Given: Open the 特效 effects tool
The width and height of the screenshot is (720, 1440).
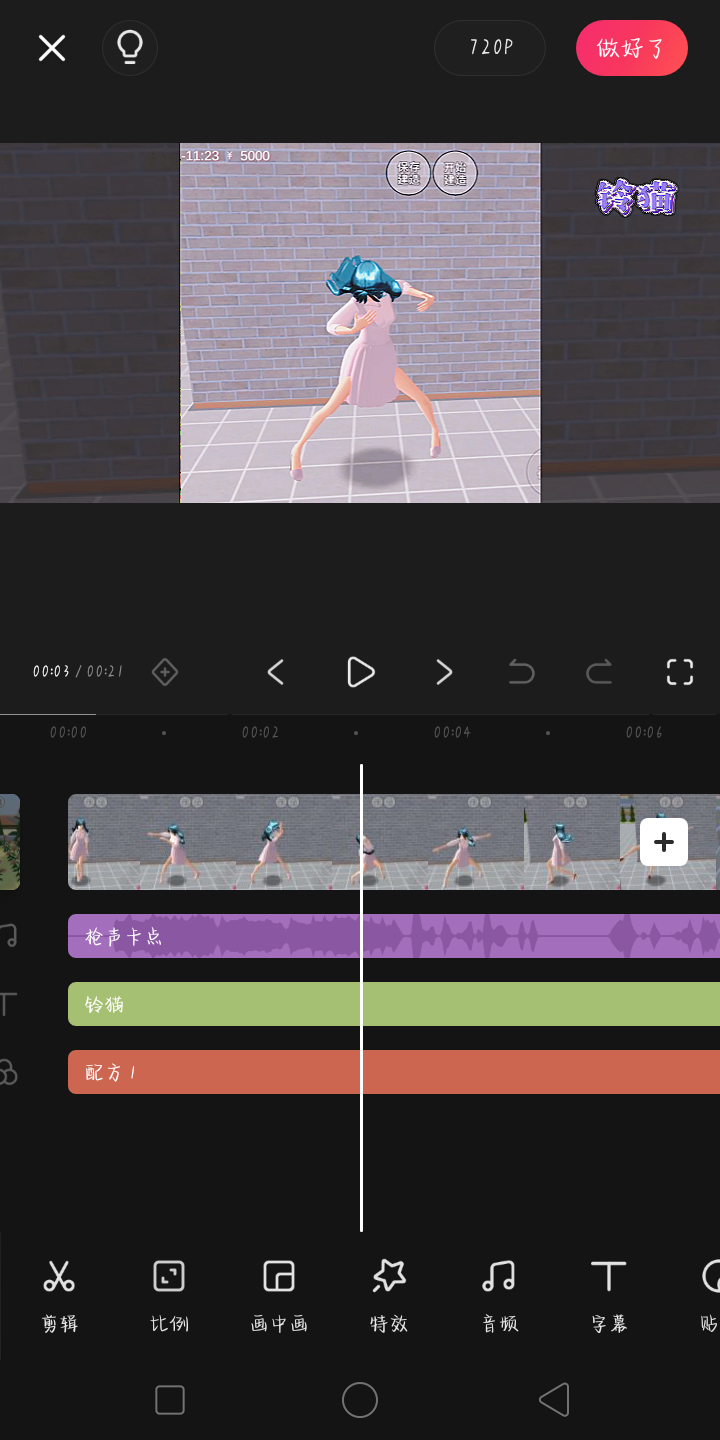Looking at the screenshot, I should pos(389,1295).
